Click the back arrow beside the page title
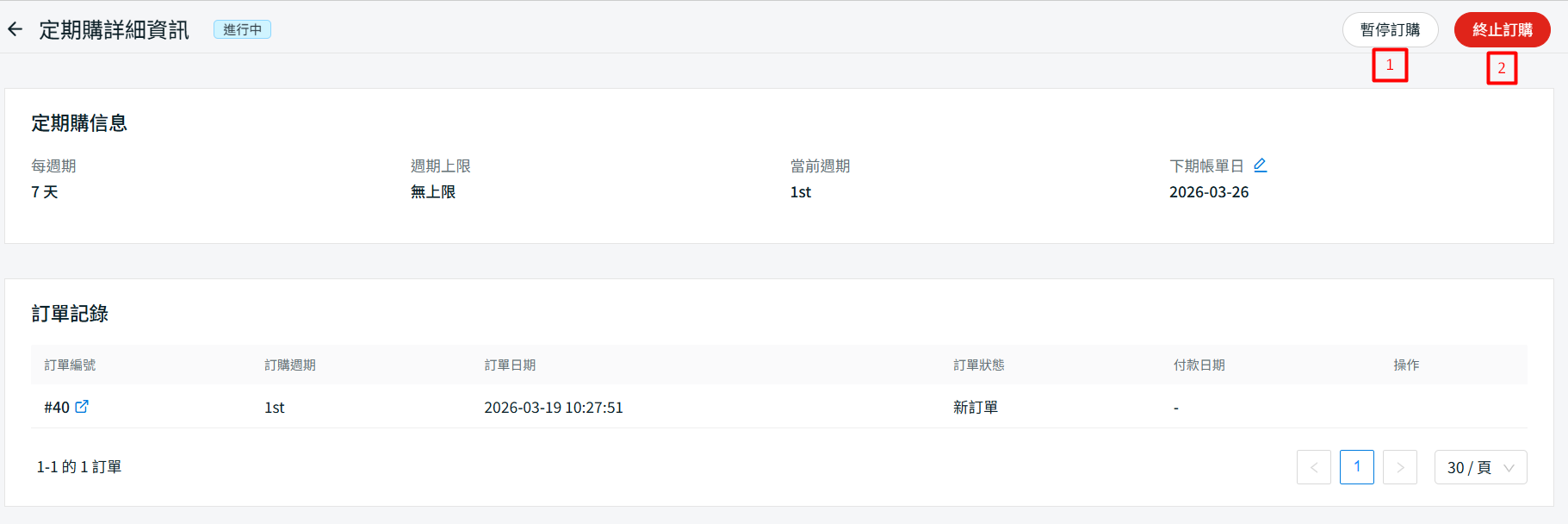1568x524 pixels. point(15,29)
